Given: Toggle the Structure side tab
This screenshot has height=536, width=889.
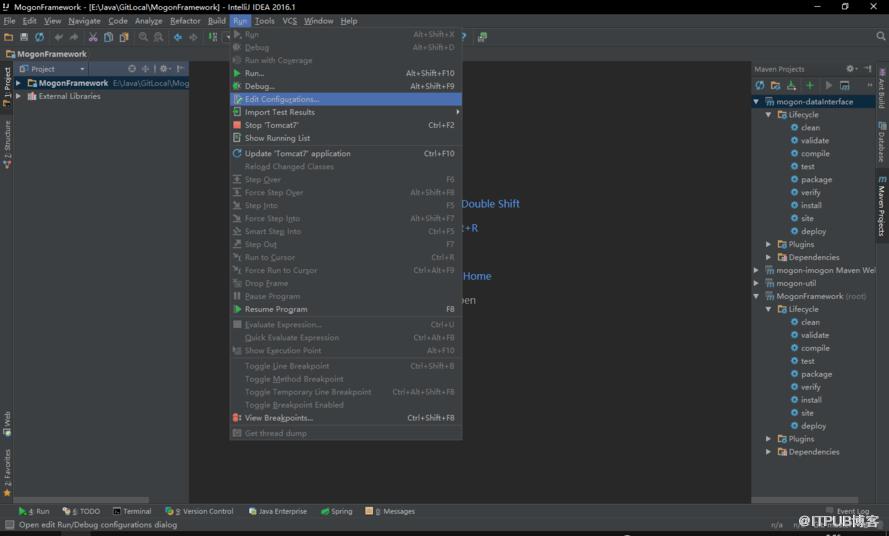Looking at the screenshot, I should point(7,144).
